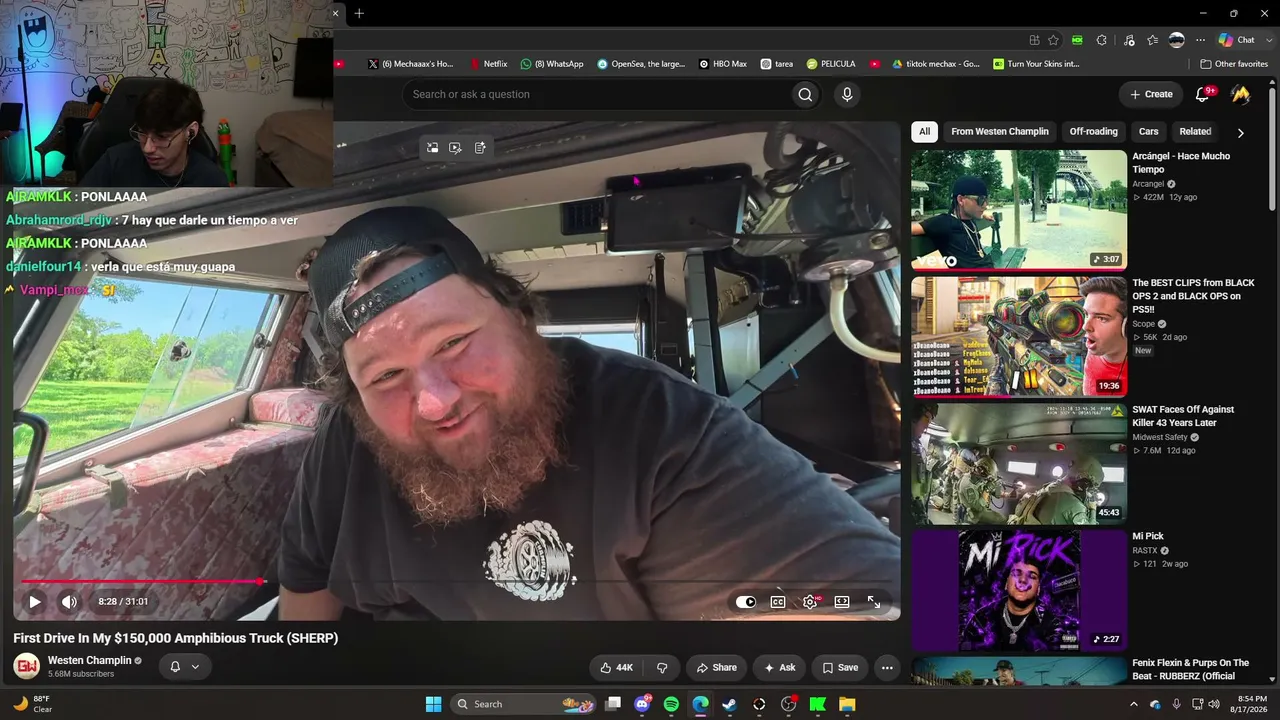This screenshot has height=720, width=1280.
Task: Show hidden system tray icons chevron
Action: click(x=1133, y=704)
